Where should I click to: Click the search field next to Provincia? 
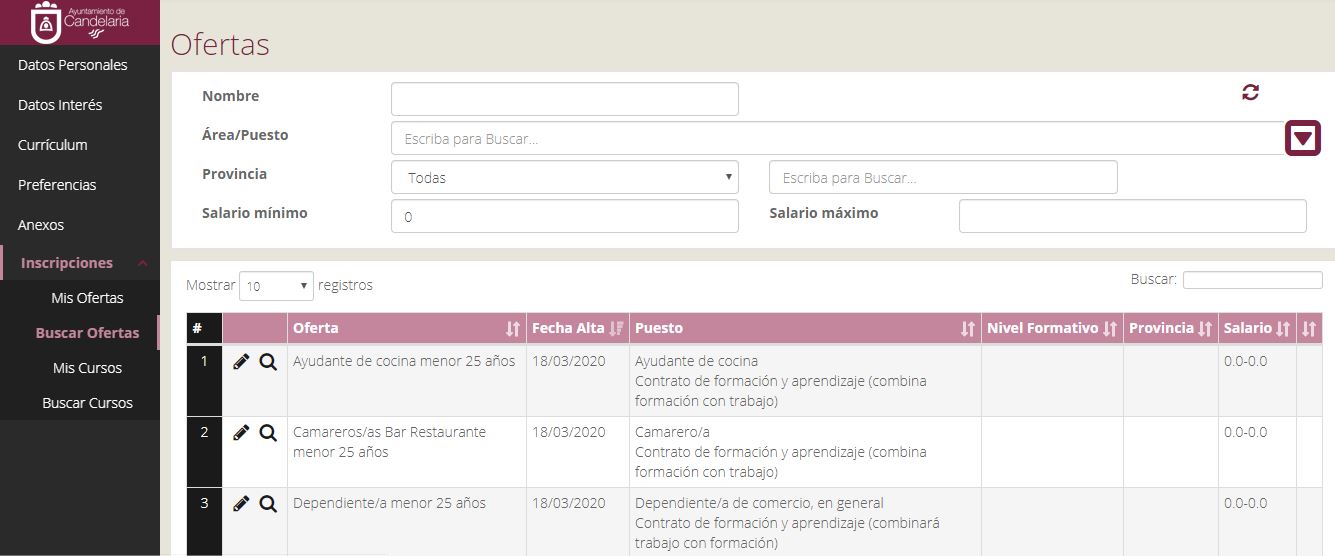pos(943,177)
